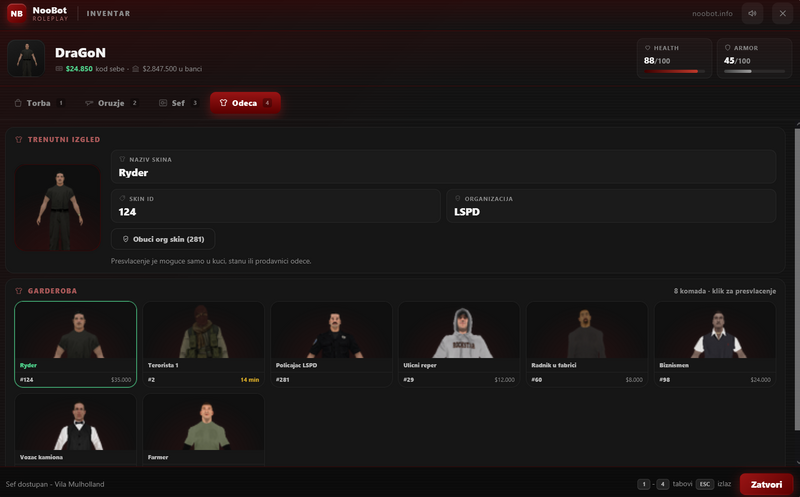Viewport: 800px width, 497px height.
Task: Click the tag icon beside SKIN ID
Action: coord(122,198)
